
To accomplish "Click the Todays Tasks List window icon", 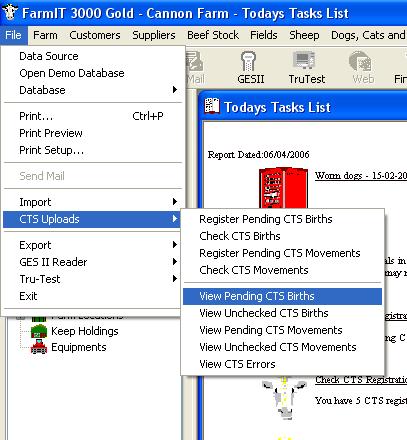I will tap(212, 107).
